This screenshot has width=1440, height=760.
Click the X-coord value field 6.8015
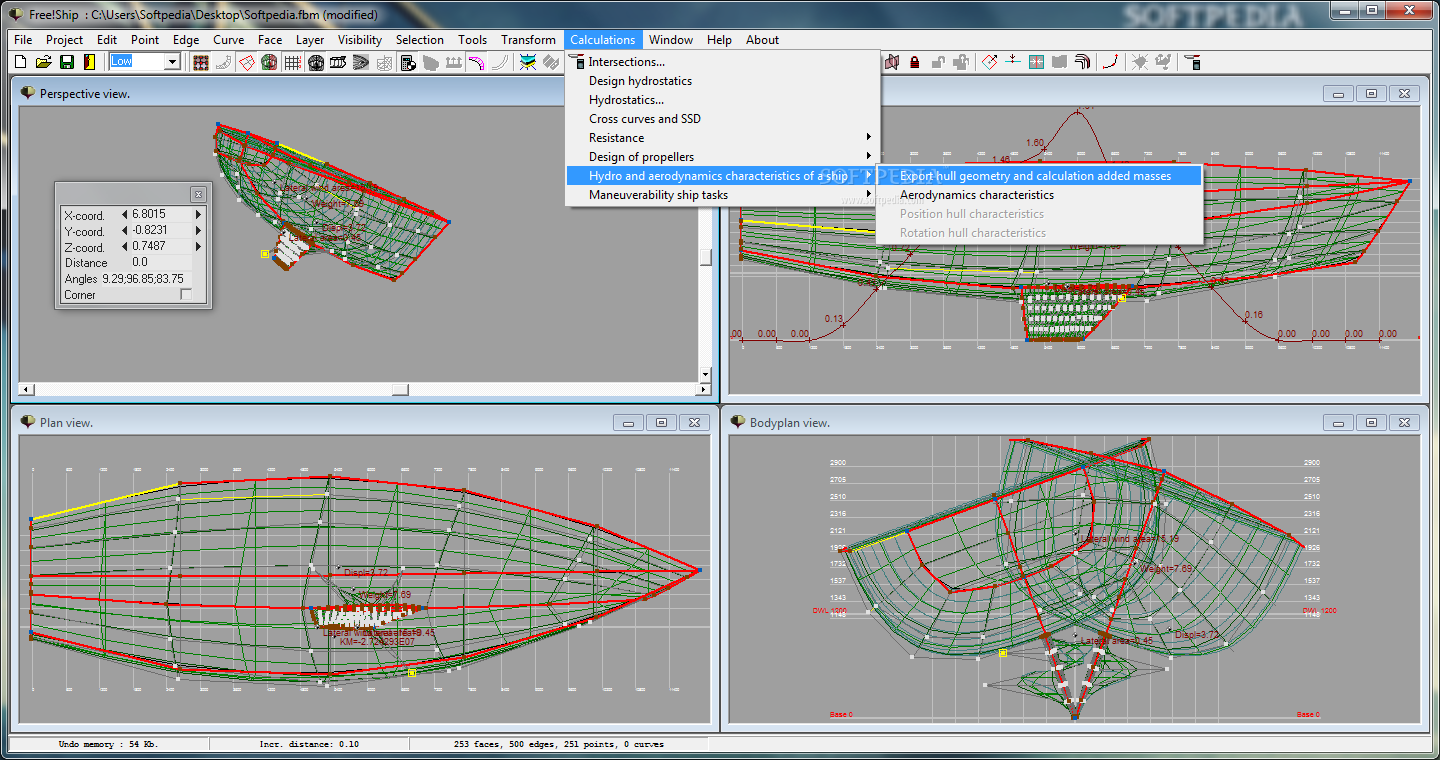pyautogui.click(x=162, y=214)
